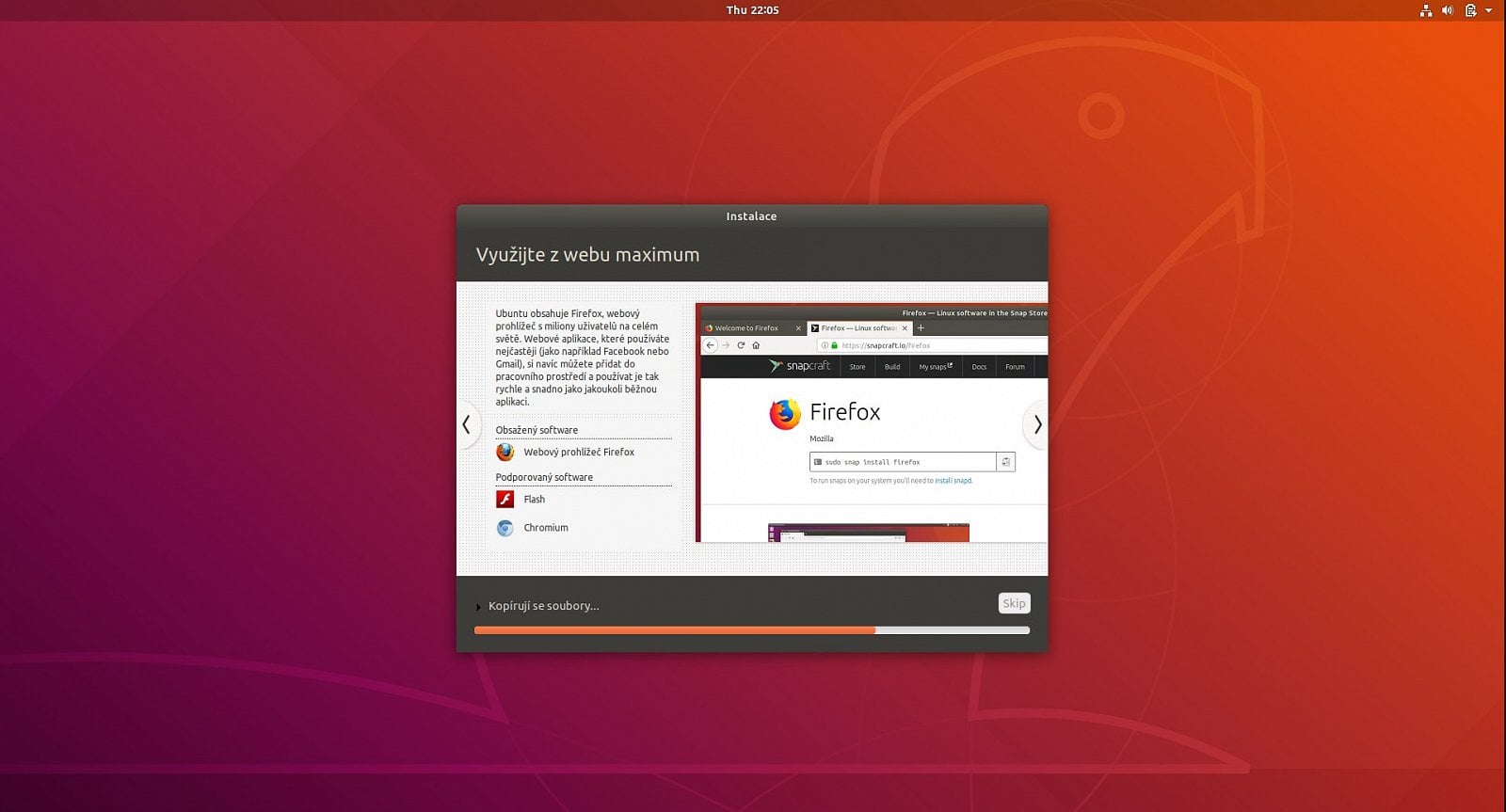Click the Instalace window title
1506x812 pixels.
coord(751,216)
